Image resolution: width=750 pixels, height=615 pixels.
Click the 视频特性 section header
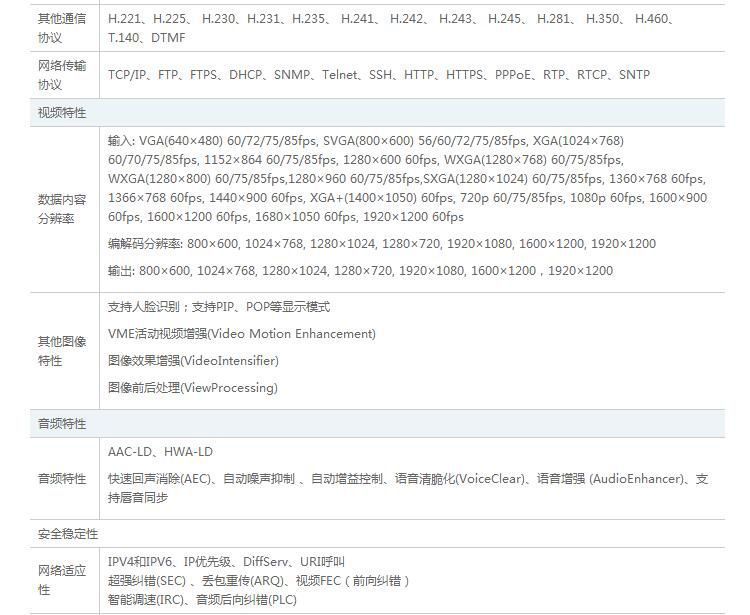point(62,112)
